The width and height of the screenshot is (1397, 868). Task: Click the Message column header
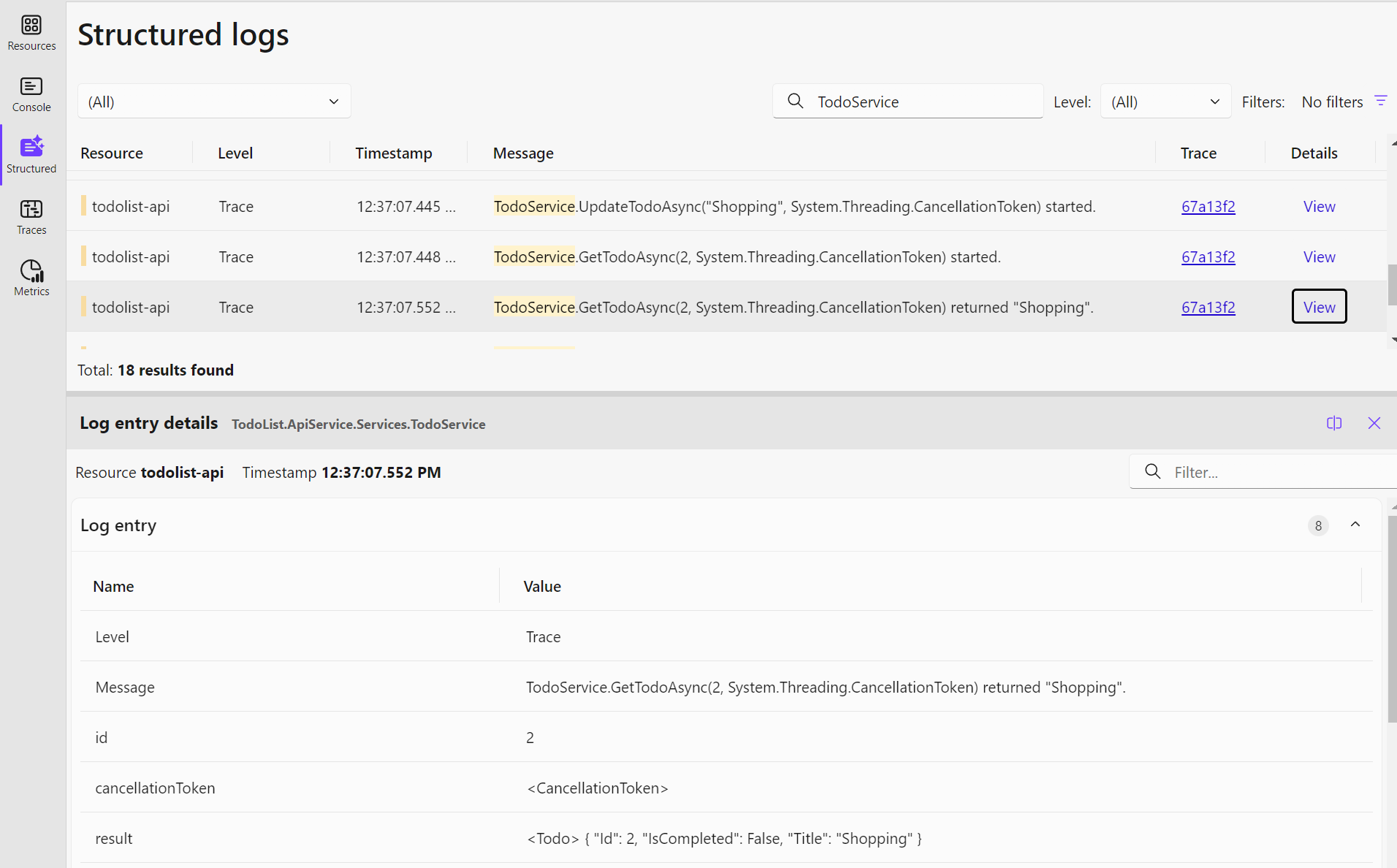click(523, 153)
